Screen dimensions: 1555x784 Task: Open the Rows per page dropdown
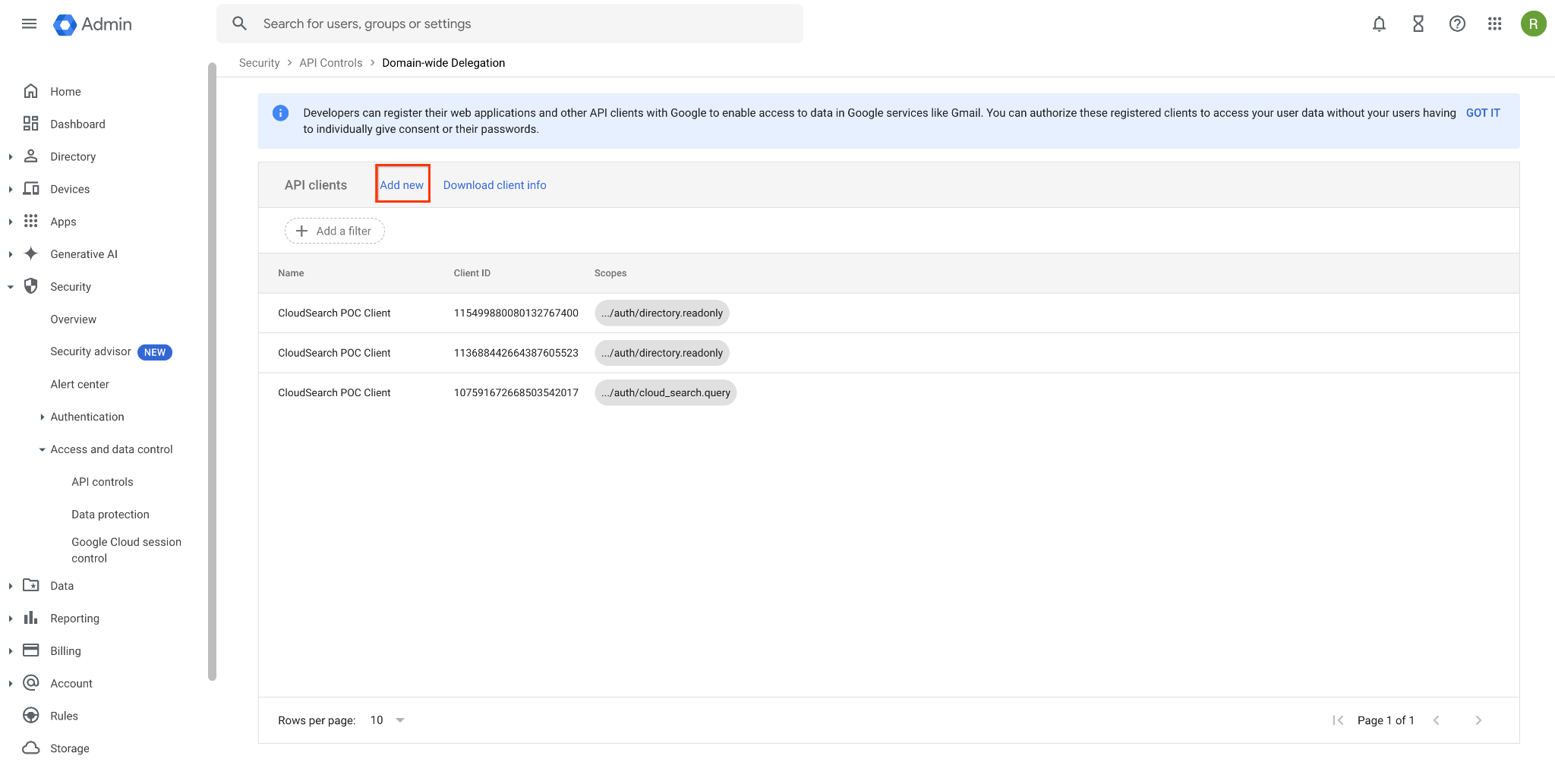pos(387,719)
